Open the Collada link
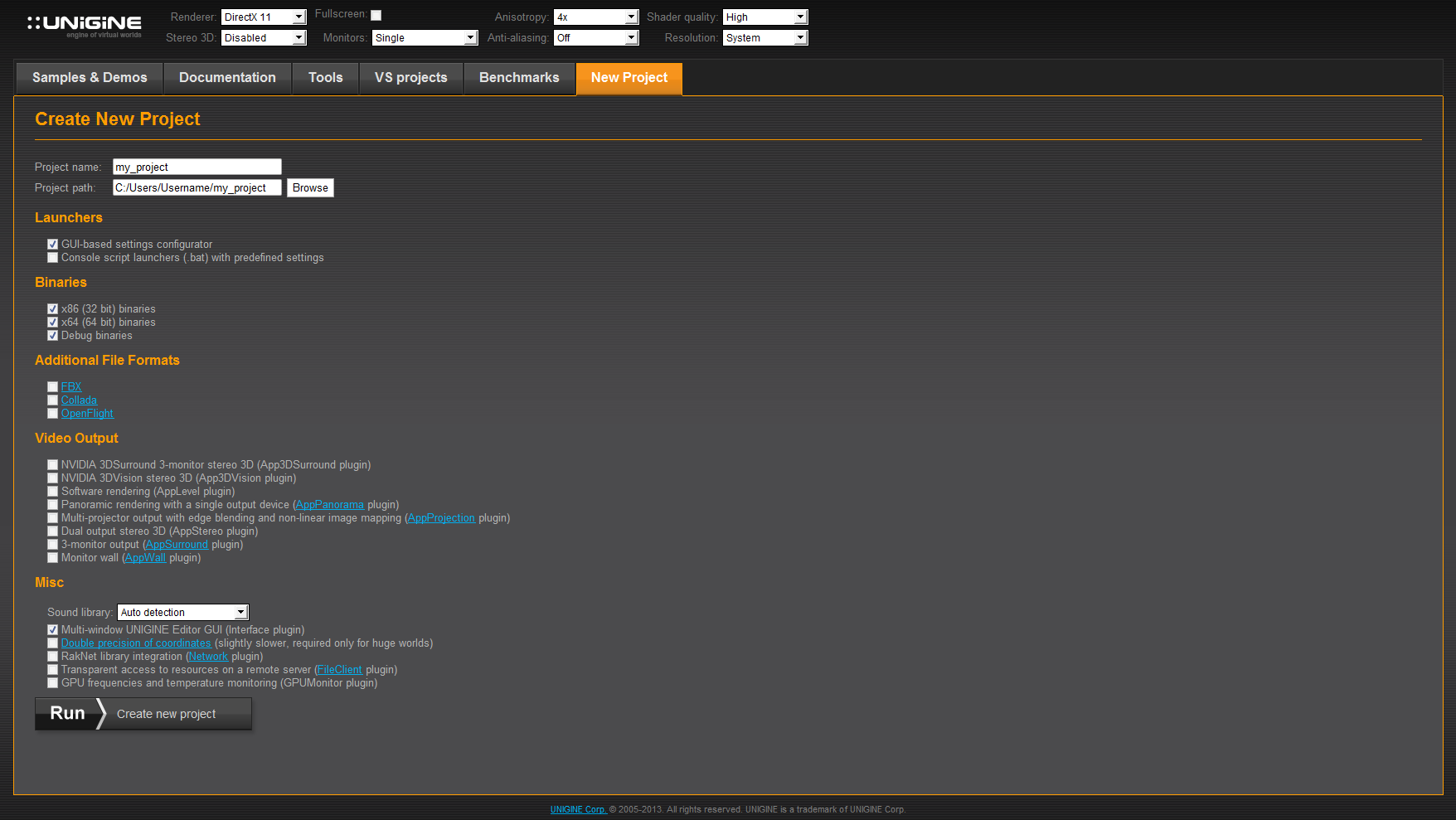Screen dimensions: 1456x820 tap(79, 400)
